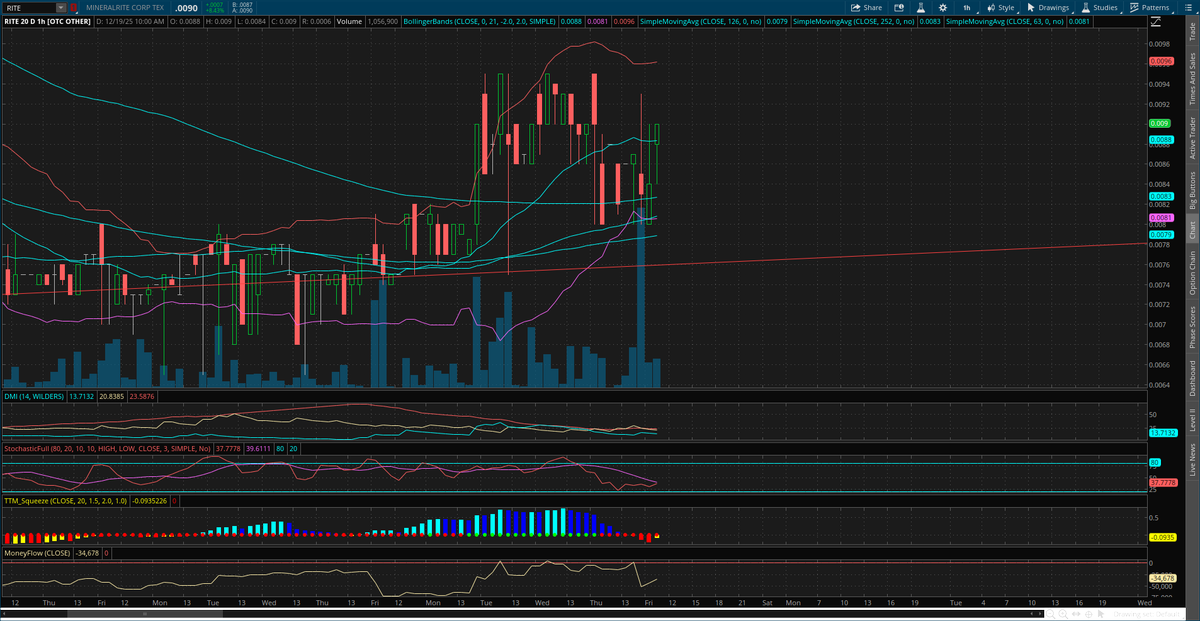Click the SimpleMovingAvg (CLOSE, 252, 0, no) label
This screenshot has height=621, width=1200.
853,21
